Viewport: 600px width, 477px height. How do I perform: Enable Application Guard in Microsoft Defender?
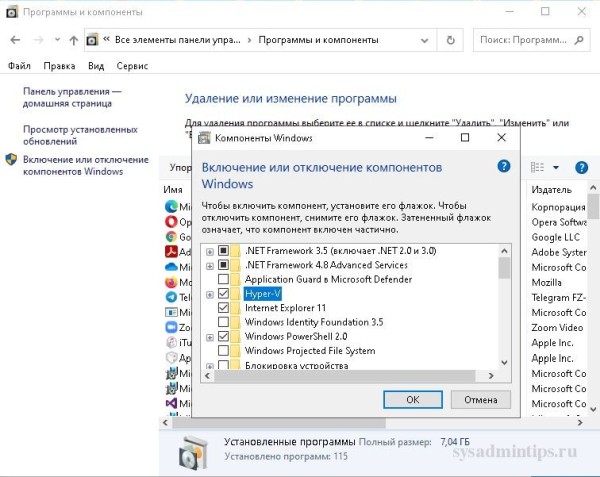223,279
